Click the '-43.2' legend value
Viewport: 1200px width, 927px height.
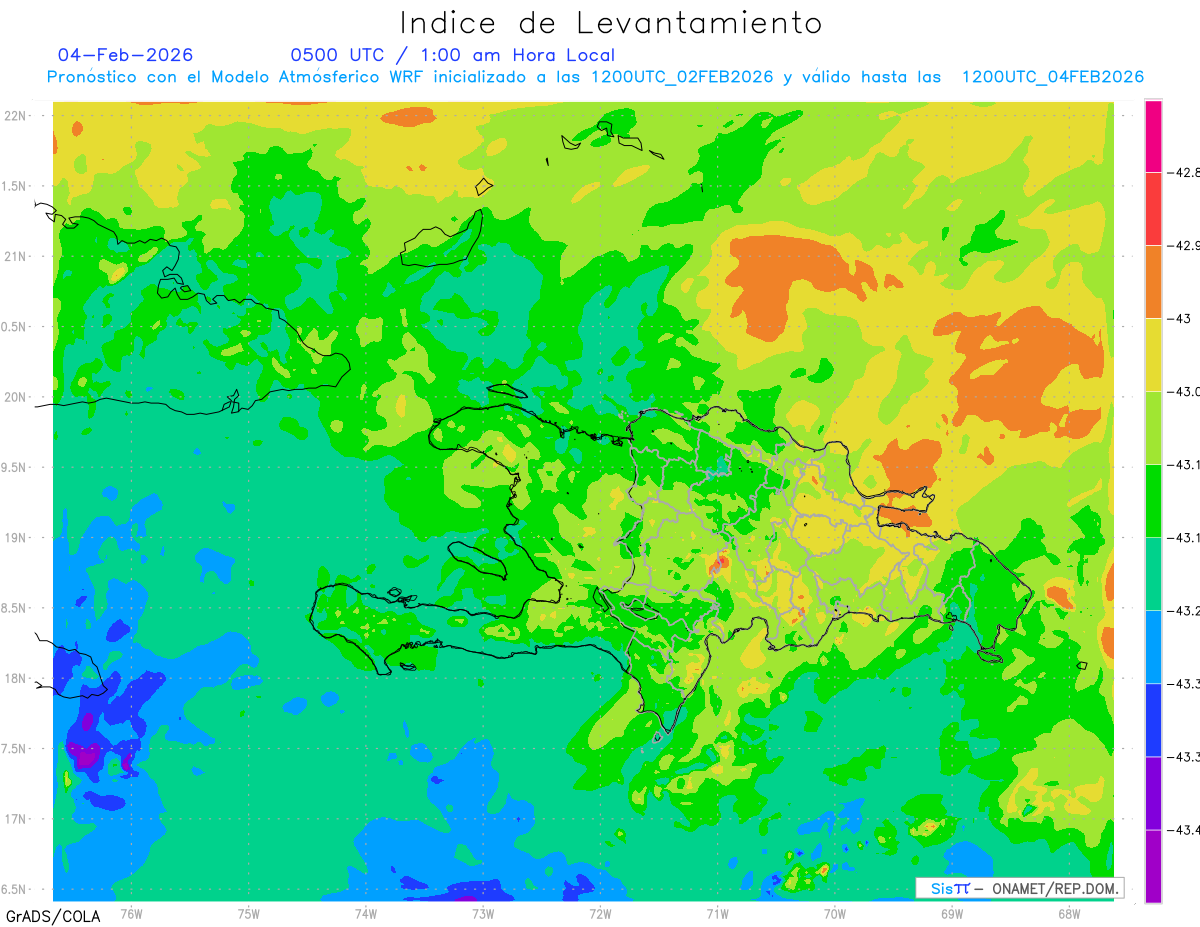[x=1184, y=610]
